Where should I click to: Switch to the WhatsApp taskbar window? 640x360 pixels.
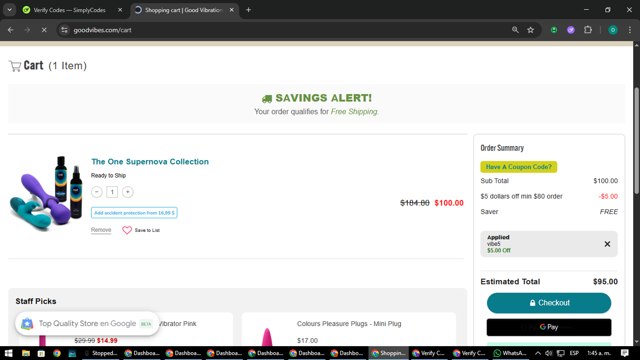coord(511,353)
